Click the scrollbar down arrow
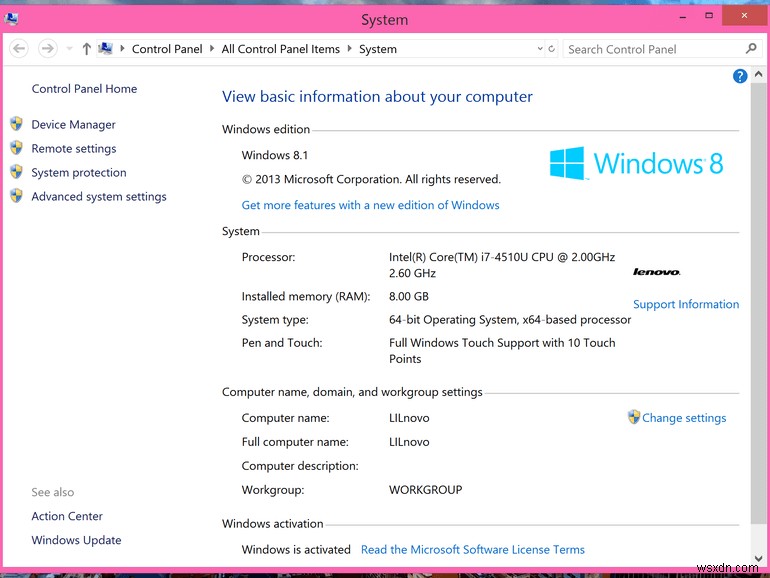Viewport: 770px width, 578px height. point(758,558)
